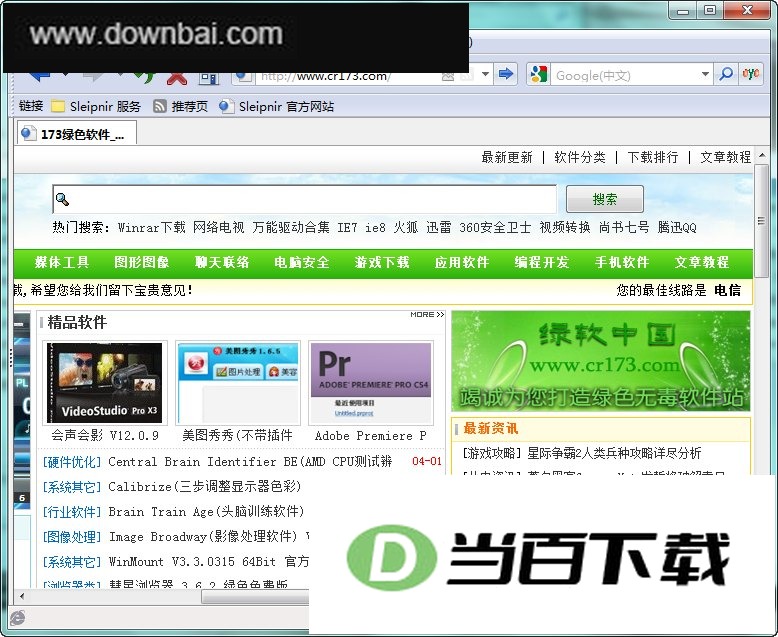778x637 pixels.
Task: Click the 美图秀秀 software thumbnail
Action: pos(238,382)
